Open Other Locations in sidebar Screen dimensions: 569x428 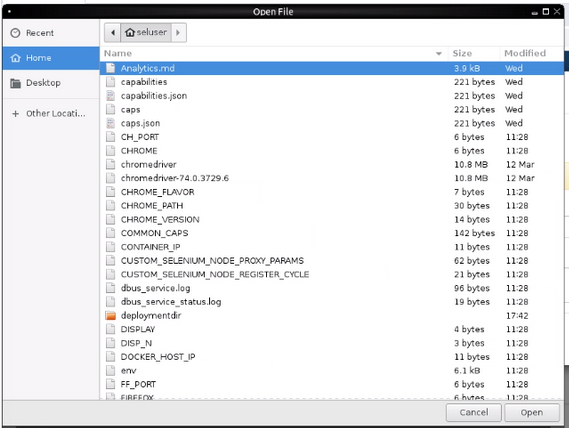(x=51, y=114)
